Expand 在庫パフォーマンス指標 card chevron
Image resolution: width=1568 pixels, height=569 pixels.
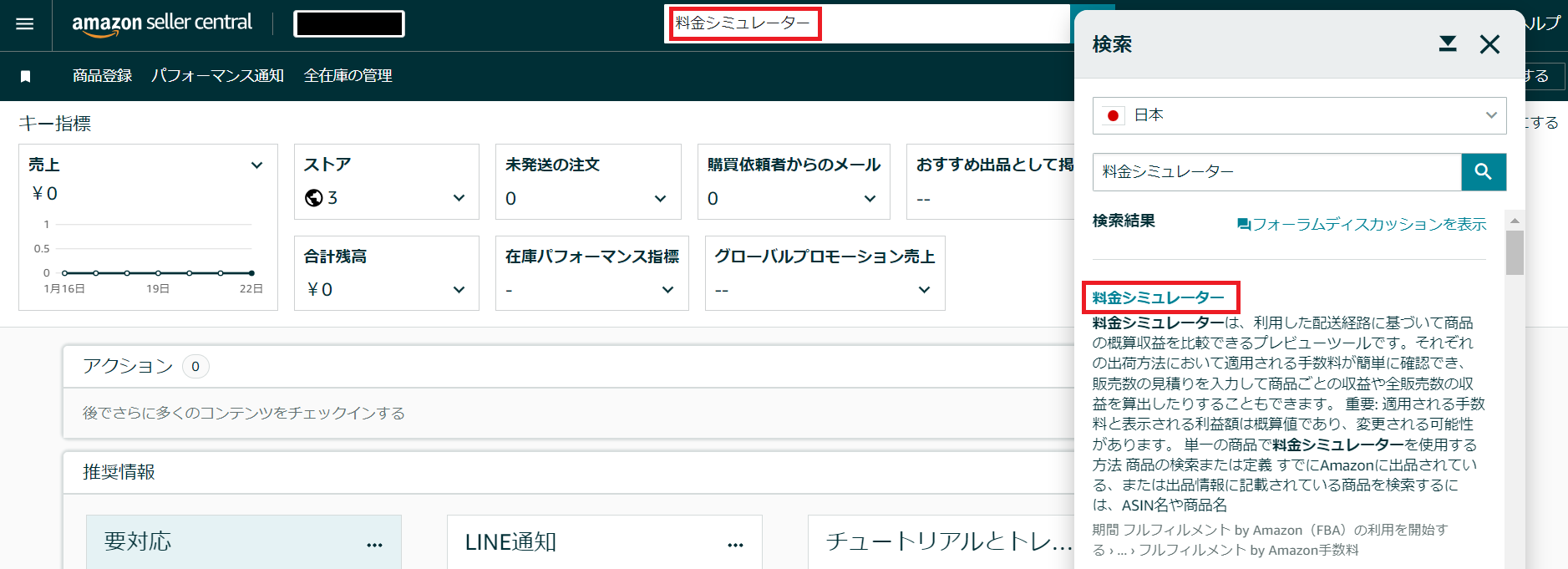point(667,290)
